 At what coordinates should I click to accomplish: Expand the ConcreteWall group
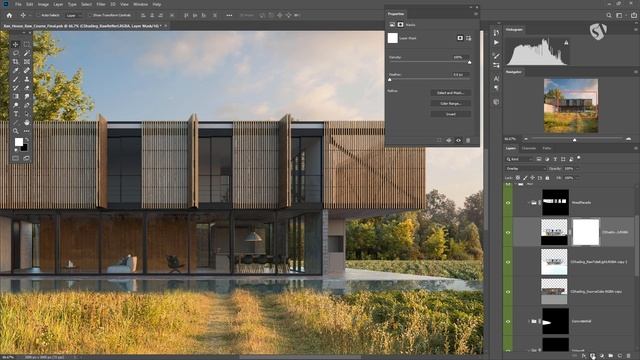(529, 322)
